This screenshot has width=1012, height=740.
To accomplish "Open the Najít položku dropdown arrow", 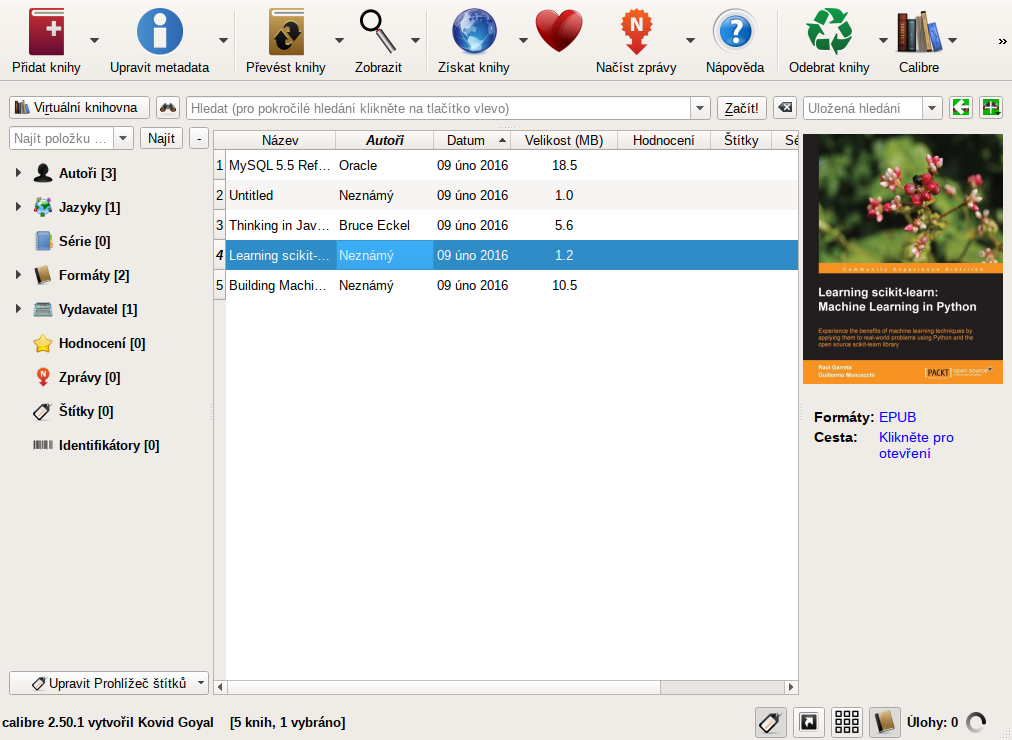I will [123, 138].
